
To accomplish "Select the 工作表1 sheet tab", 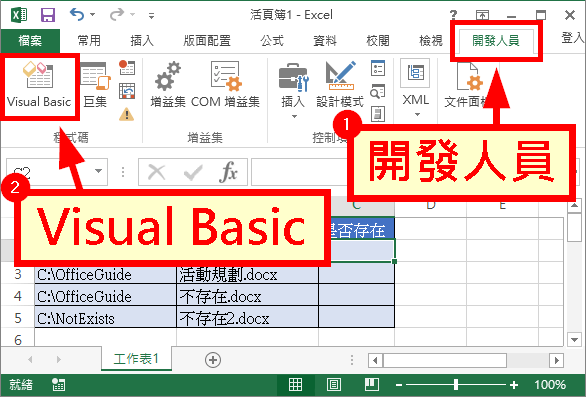I will point(136,359).
